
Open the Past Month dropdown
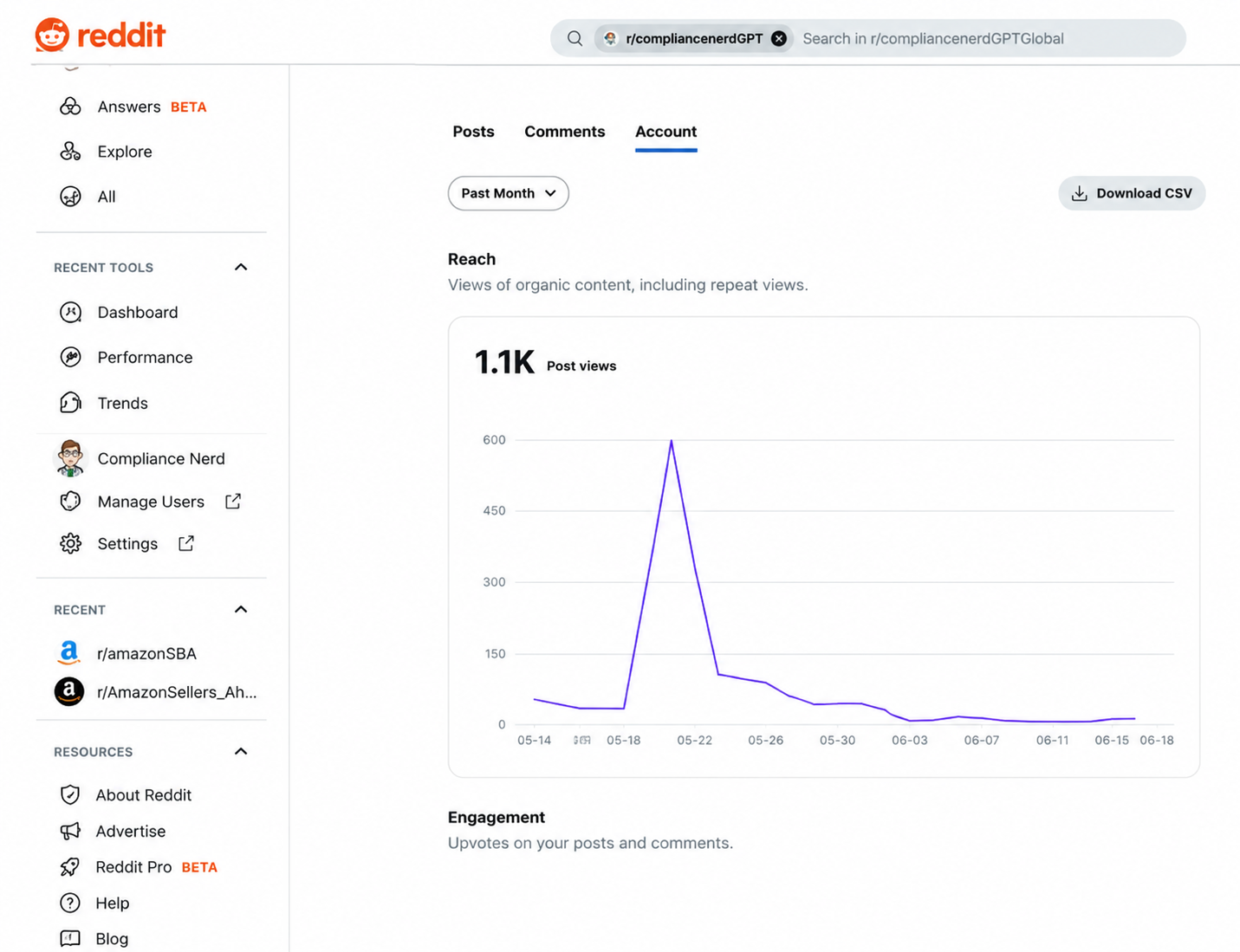509,193
